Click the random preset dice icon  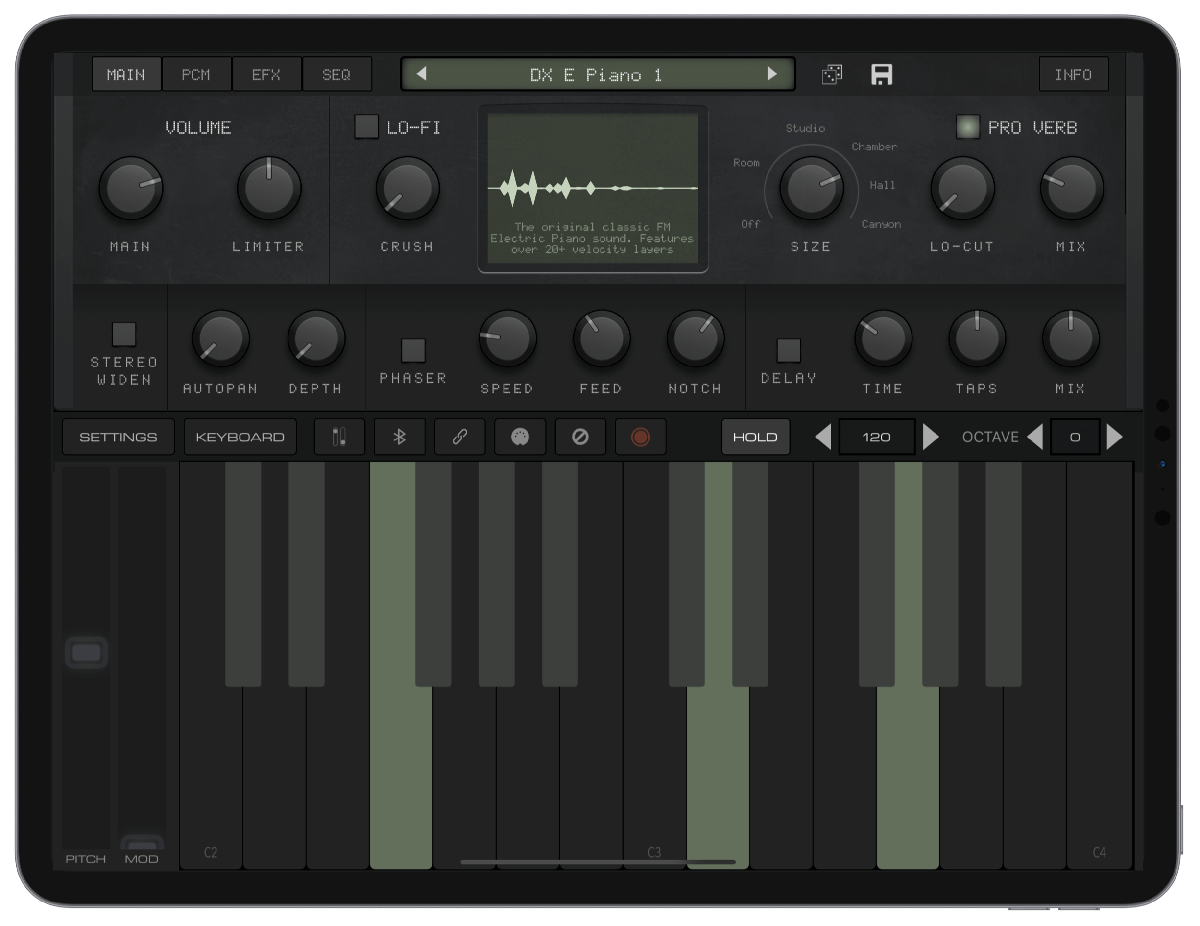point(831,75)
